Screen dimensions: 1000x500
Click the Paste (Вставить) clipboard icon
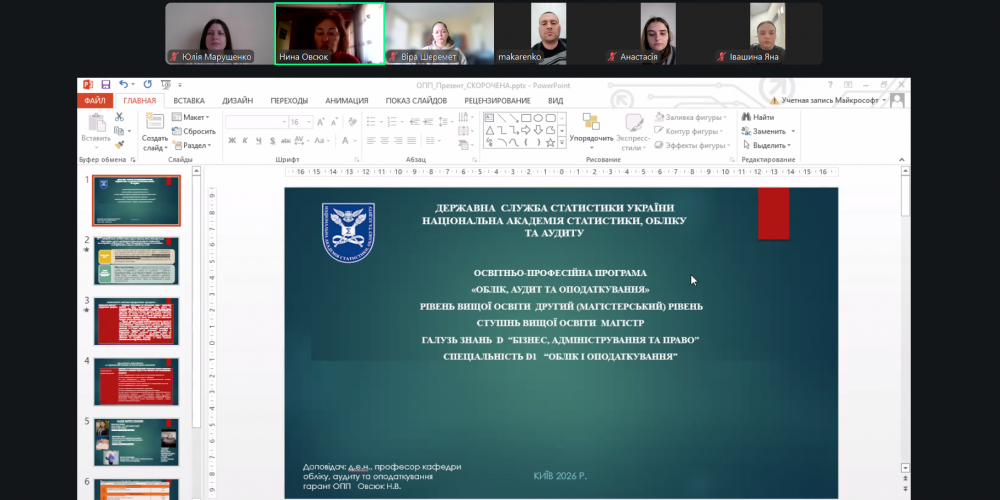pos(96,122)
